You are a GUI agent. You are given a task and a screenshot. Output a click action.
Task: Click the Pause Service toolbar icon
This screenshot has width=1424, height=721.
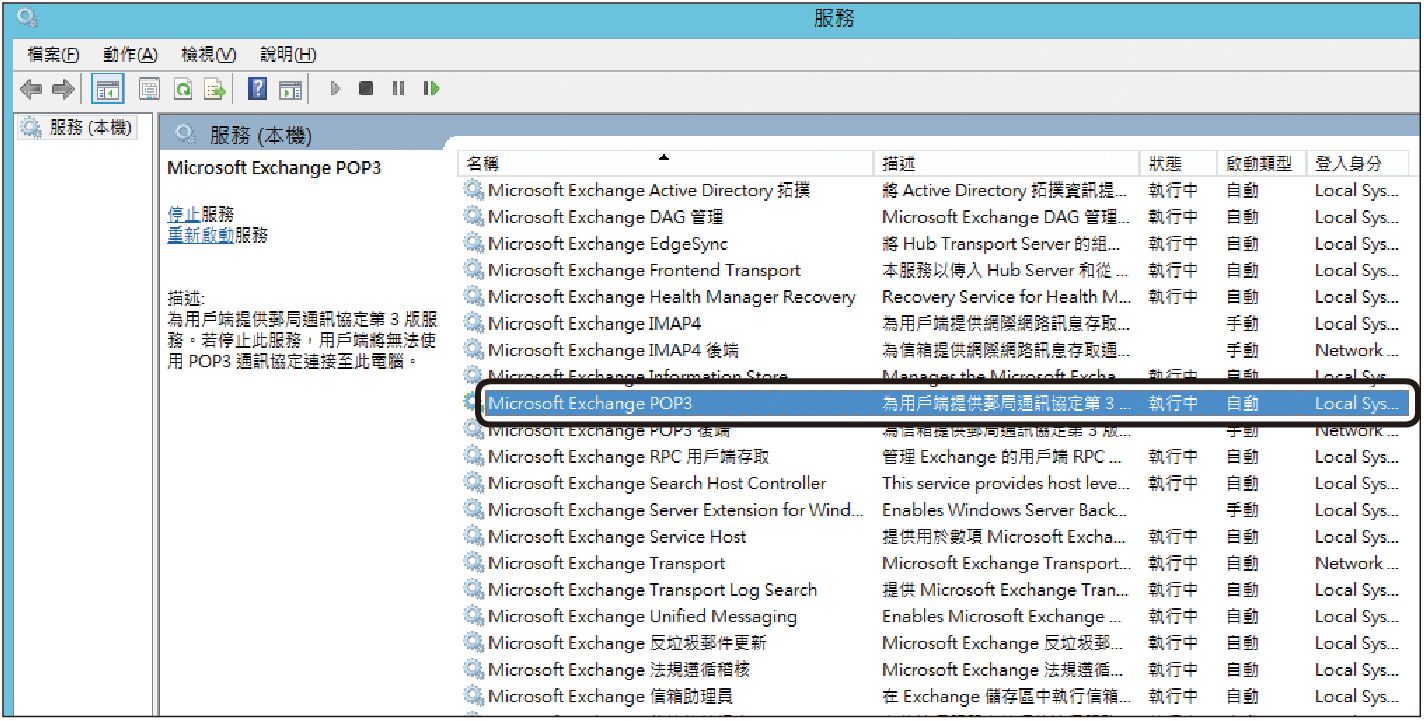click(x=398, y=89)
